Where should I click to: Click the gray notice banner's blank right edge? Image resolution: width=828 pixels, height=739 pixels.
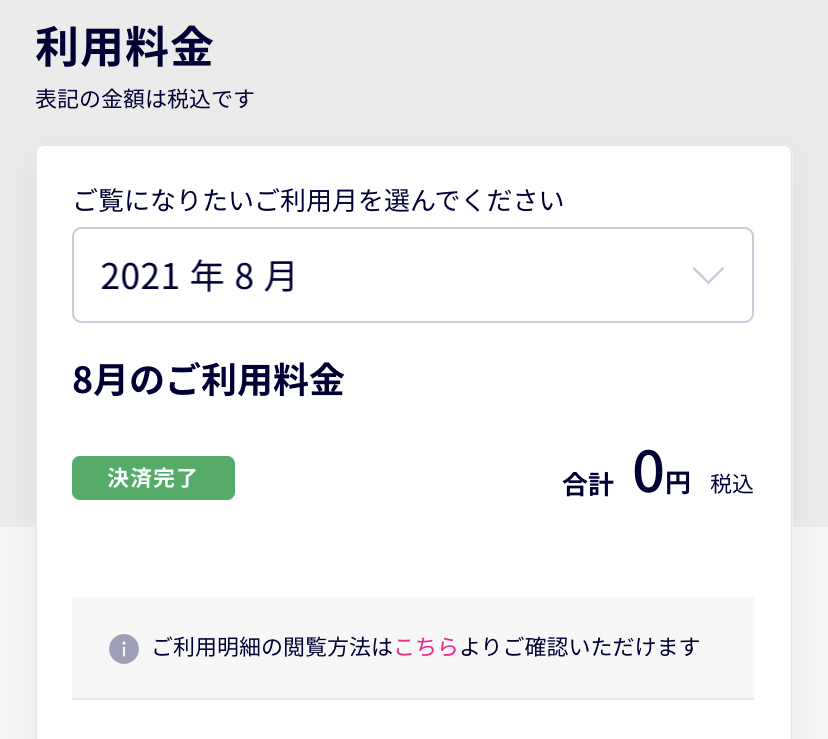[x=730, y=647]
